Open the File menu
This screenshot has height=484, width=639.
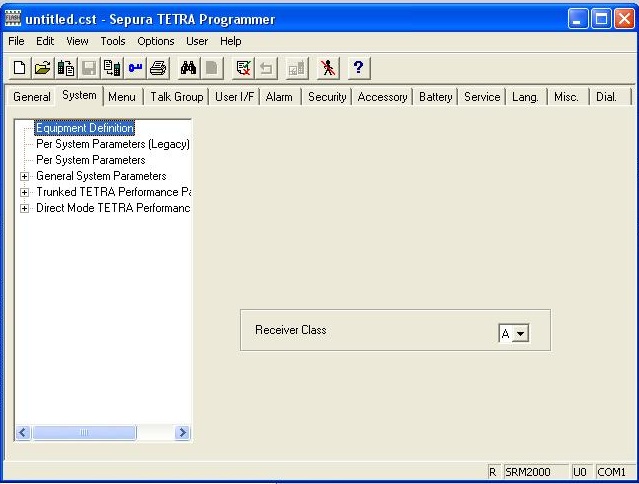coord(16,41)
